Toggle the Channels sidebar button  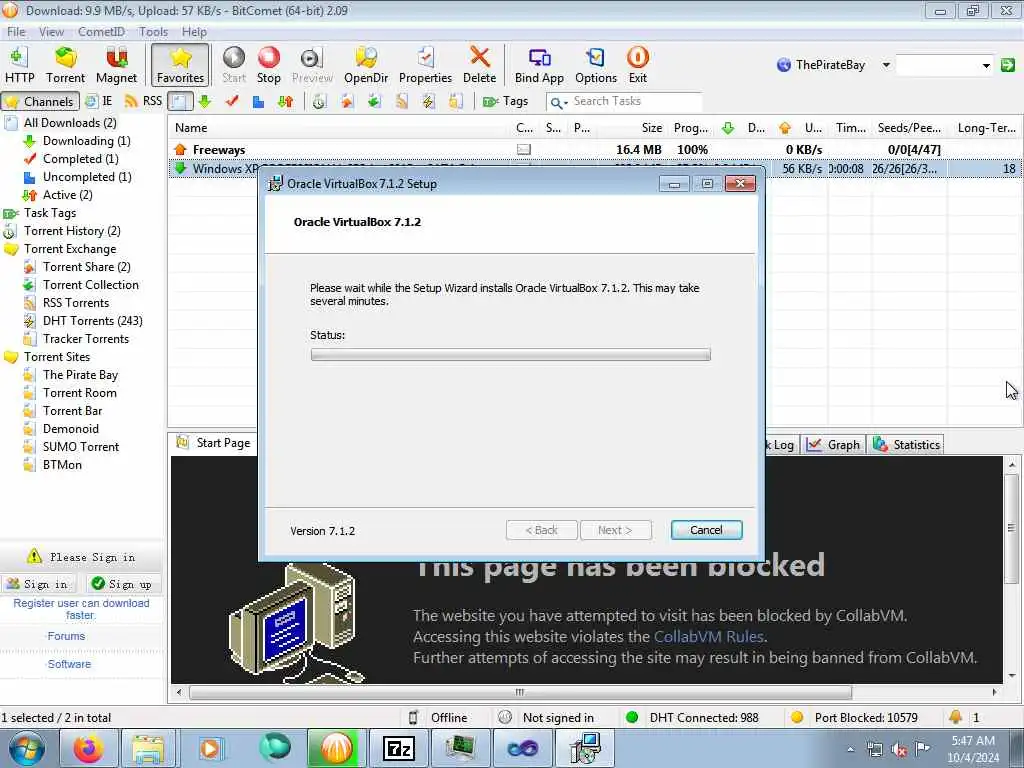point(40,101)
